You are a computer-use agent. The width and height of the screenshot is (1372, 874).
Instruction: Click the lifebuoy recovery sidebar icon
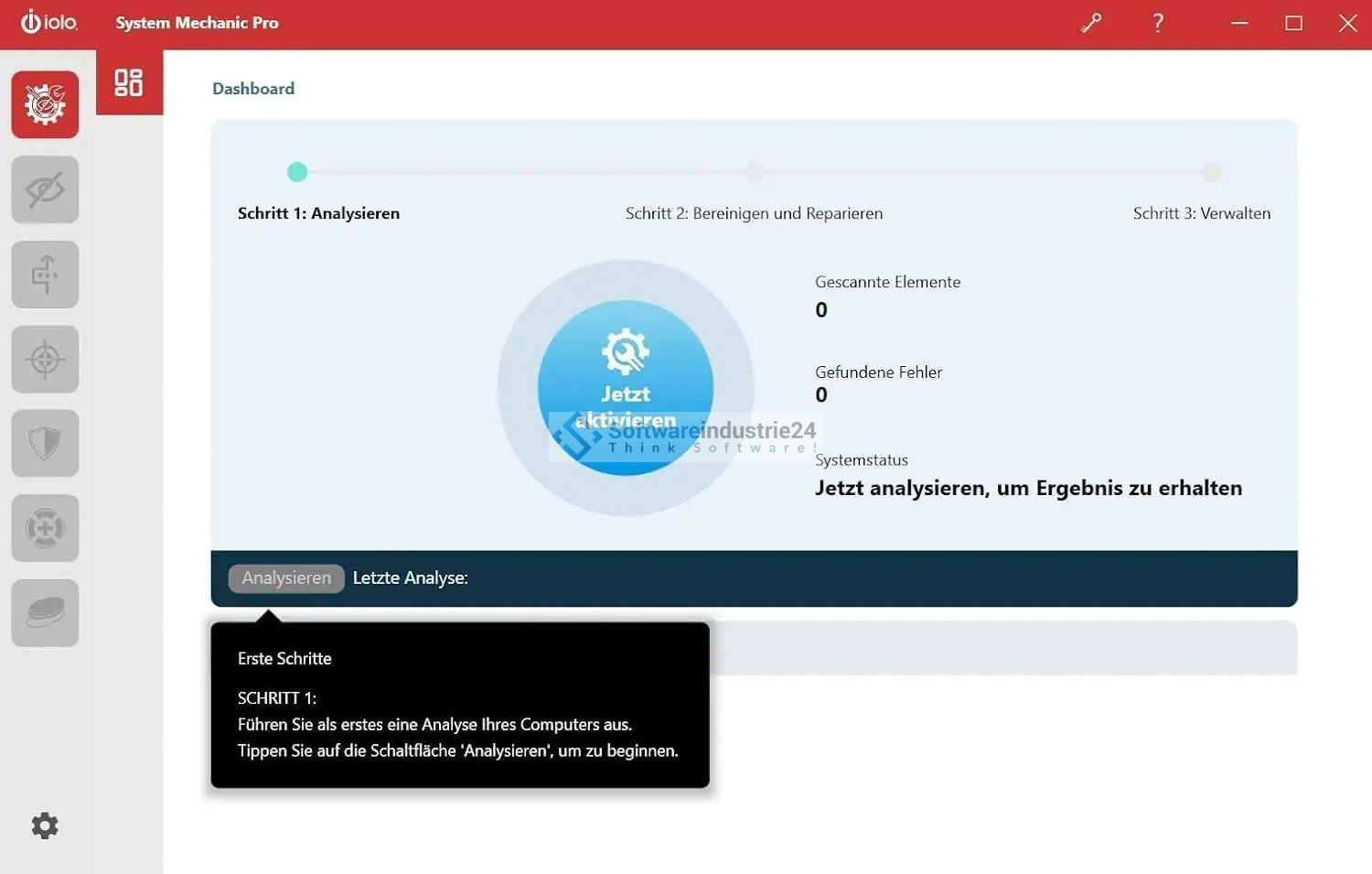point(45,529)
